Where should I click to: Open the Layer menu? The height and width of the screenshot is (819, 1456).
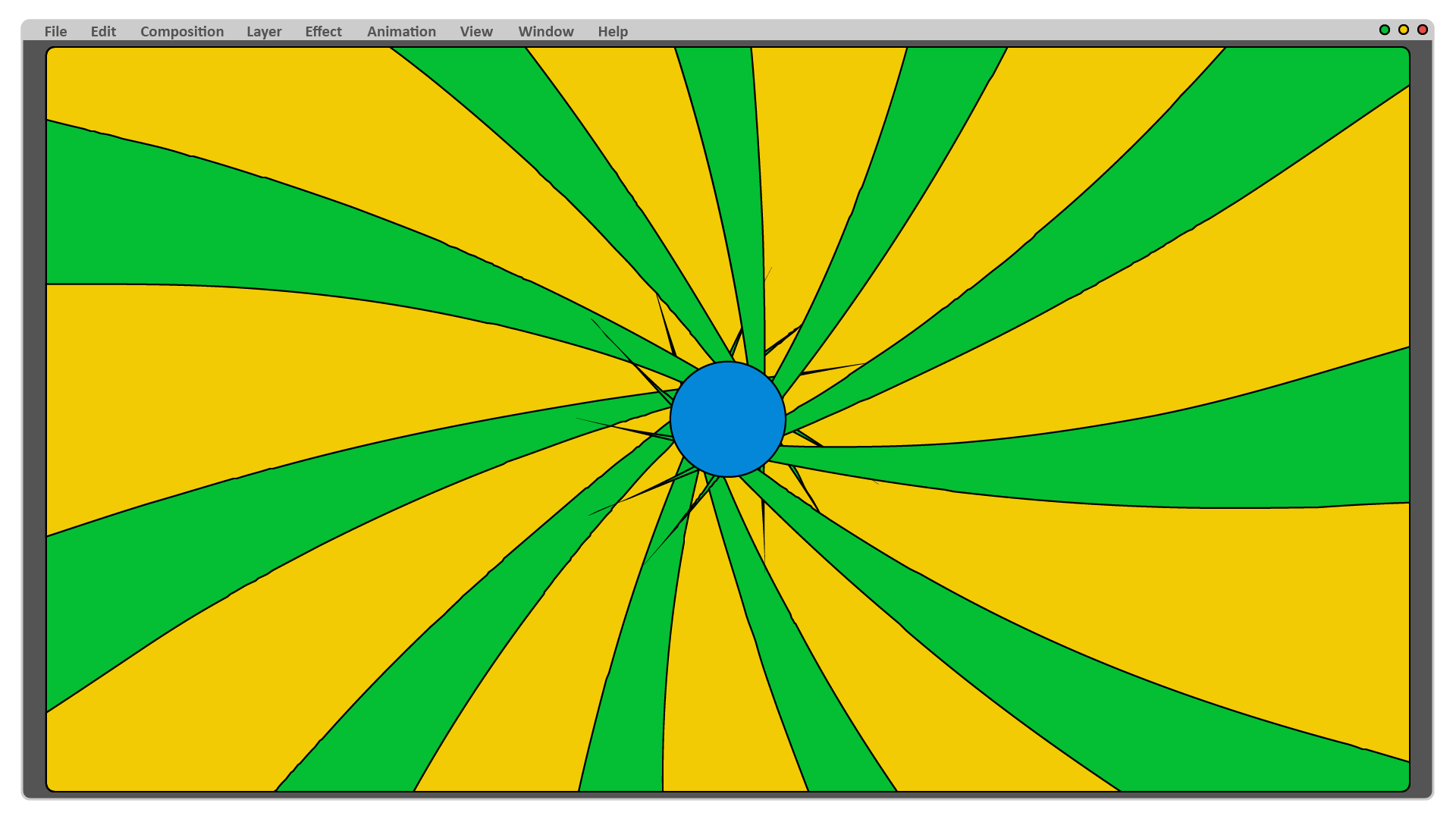tap(264, 31)
